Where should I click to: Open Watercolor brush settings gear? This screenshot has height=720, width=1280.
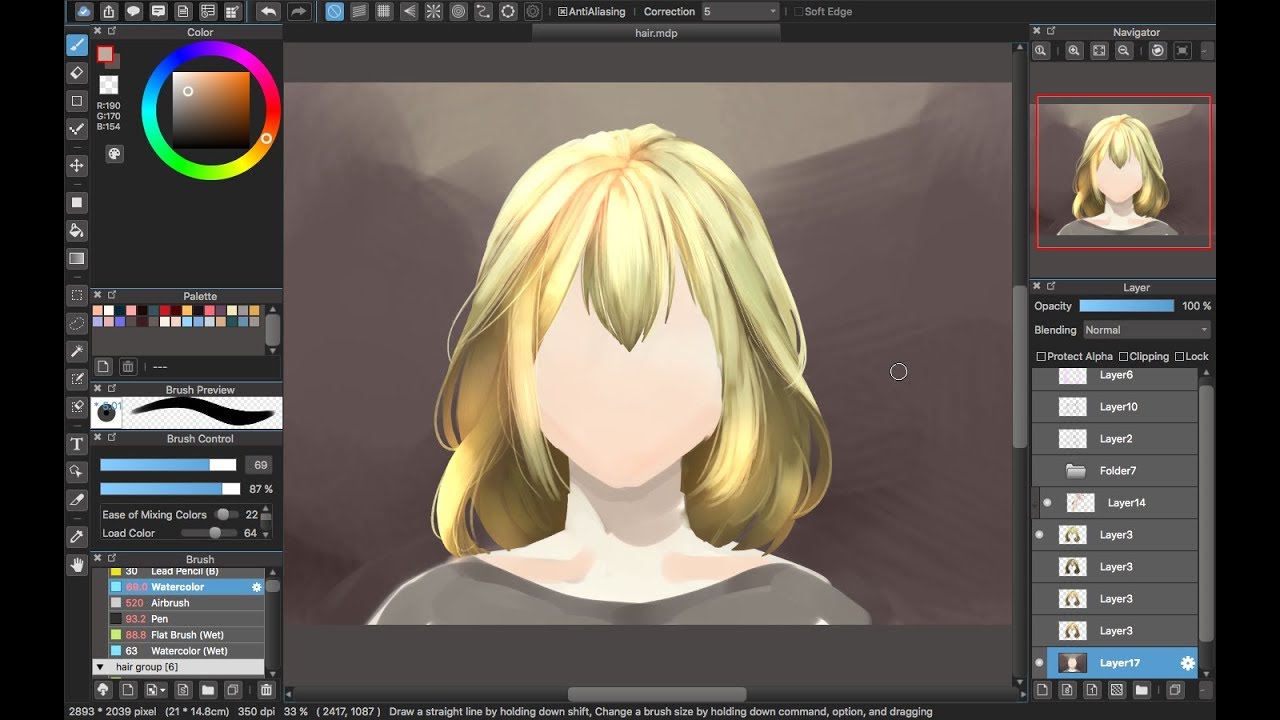[257, 587]
